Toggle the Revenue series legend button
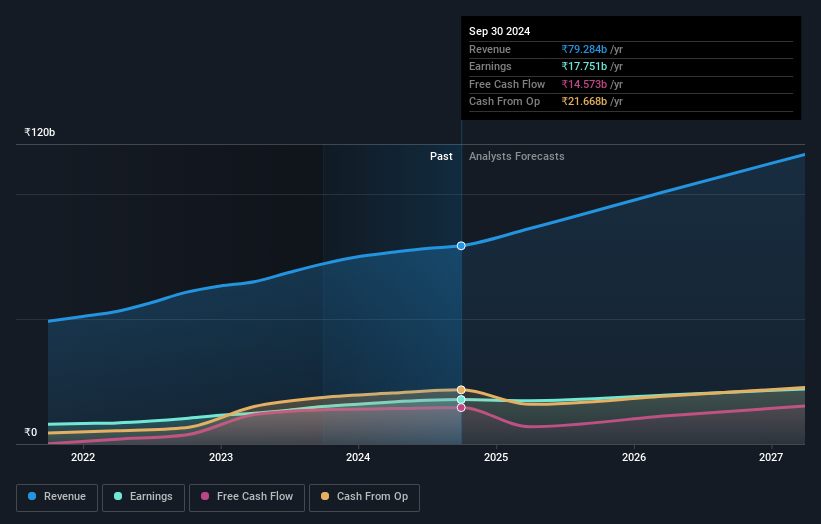Screen dimensions: 821x524 pos(57,497)
